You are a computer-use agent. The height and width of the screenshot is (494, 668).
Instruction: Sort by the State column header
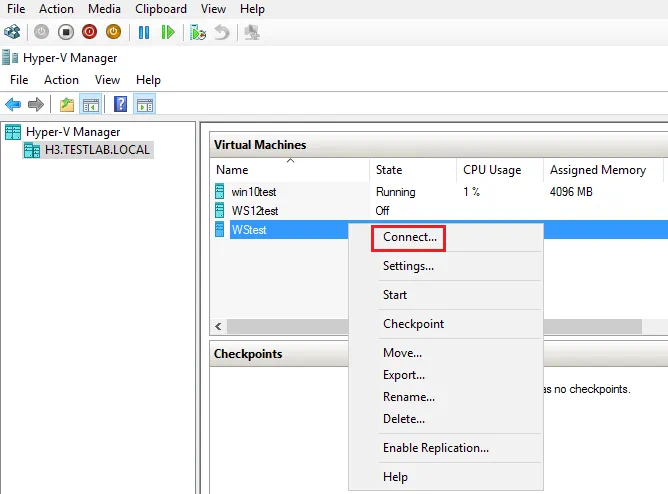389,170
